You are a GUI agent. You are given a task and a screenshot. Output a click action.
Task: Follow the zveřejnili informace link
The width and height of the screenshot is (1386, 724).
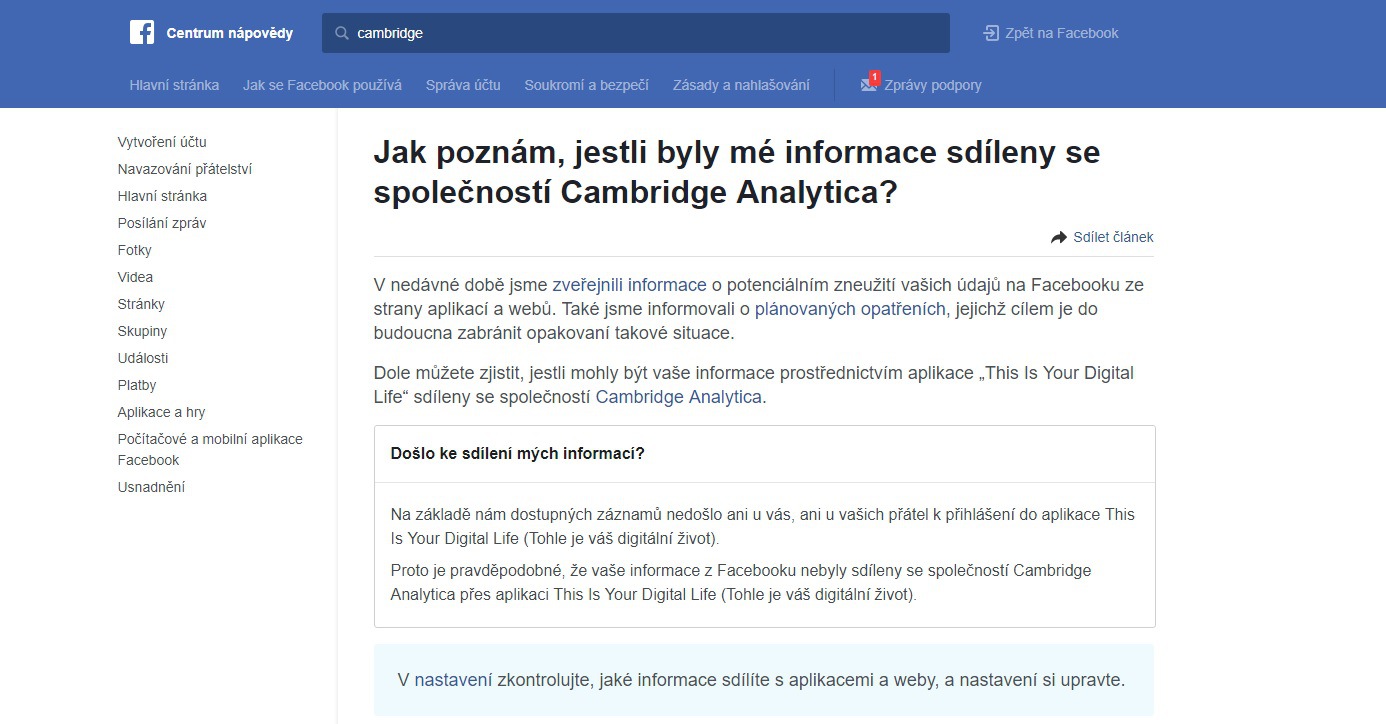tap(628, 284)
